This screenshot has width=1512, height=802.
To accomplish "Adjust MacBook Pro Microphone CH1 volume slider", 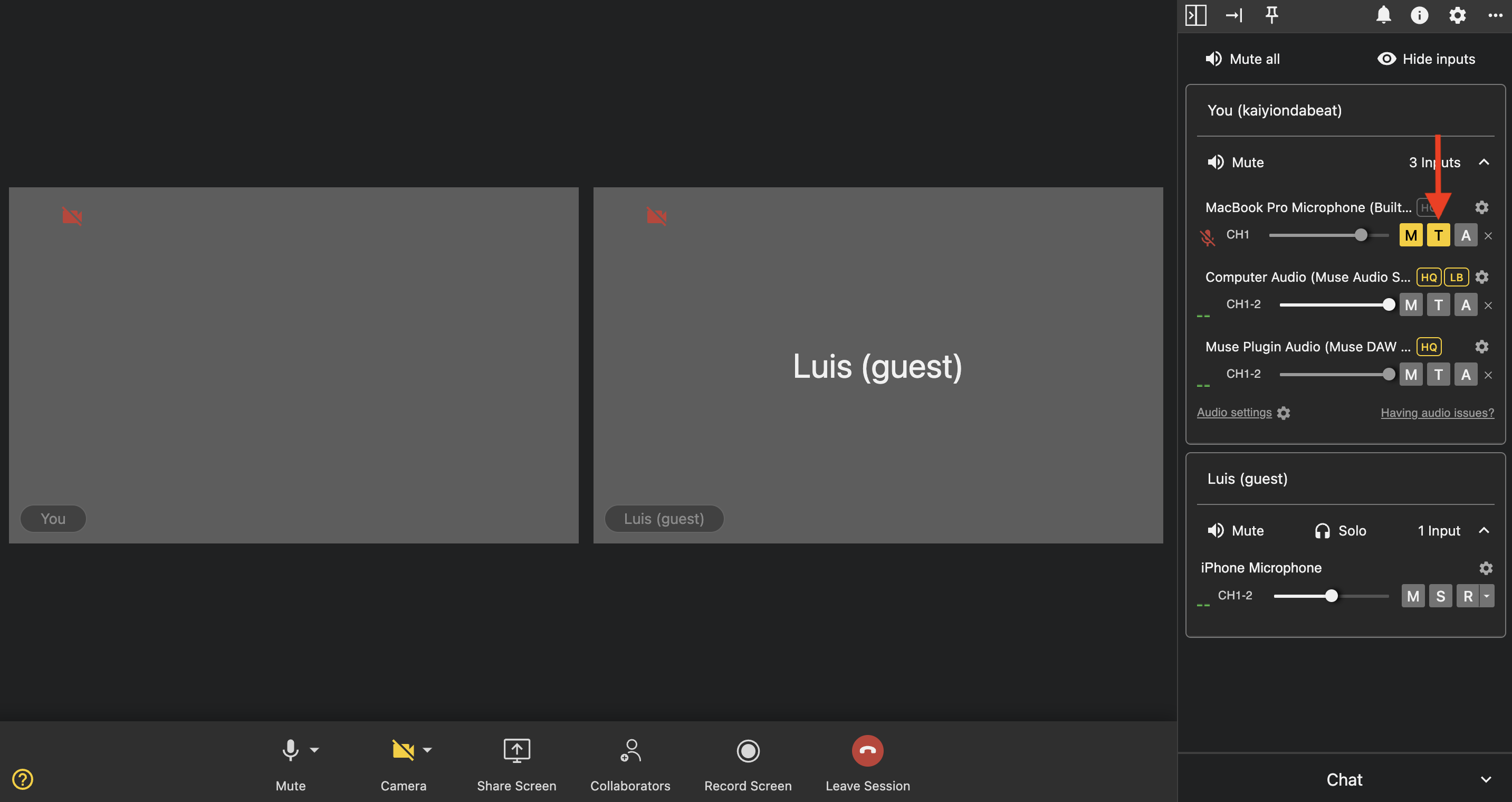I will point(1328,235).
